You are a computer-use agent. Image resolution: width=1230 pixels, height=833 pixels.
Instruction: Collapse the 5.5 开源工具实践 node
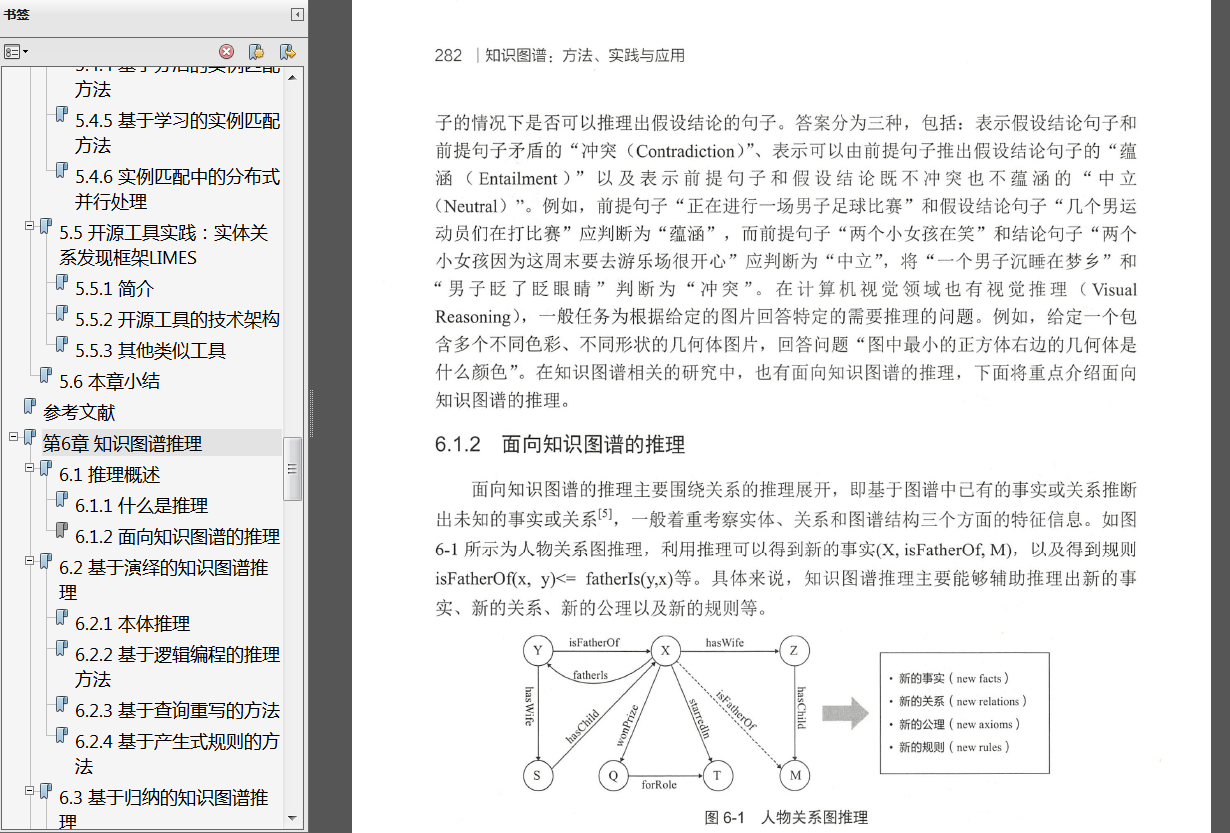point(30,225)
